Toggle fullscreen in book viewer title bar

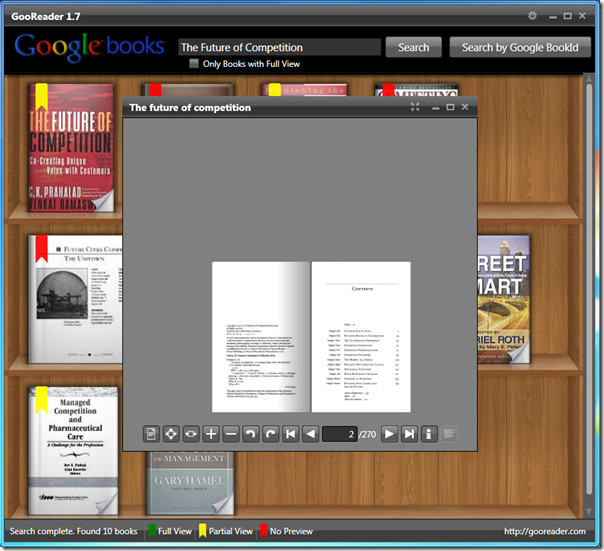point(415,107)
